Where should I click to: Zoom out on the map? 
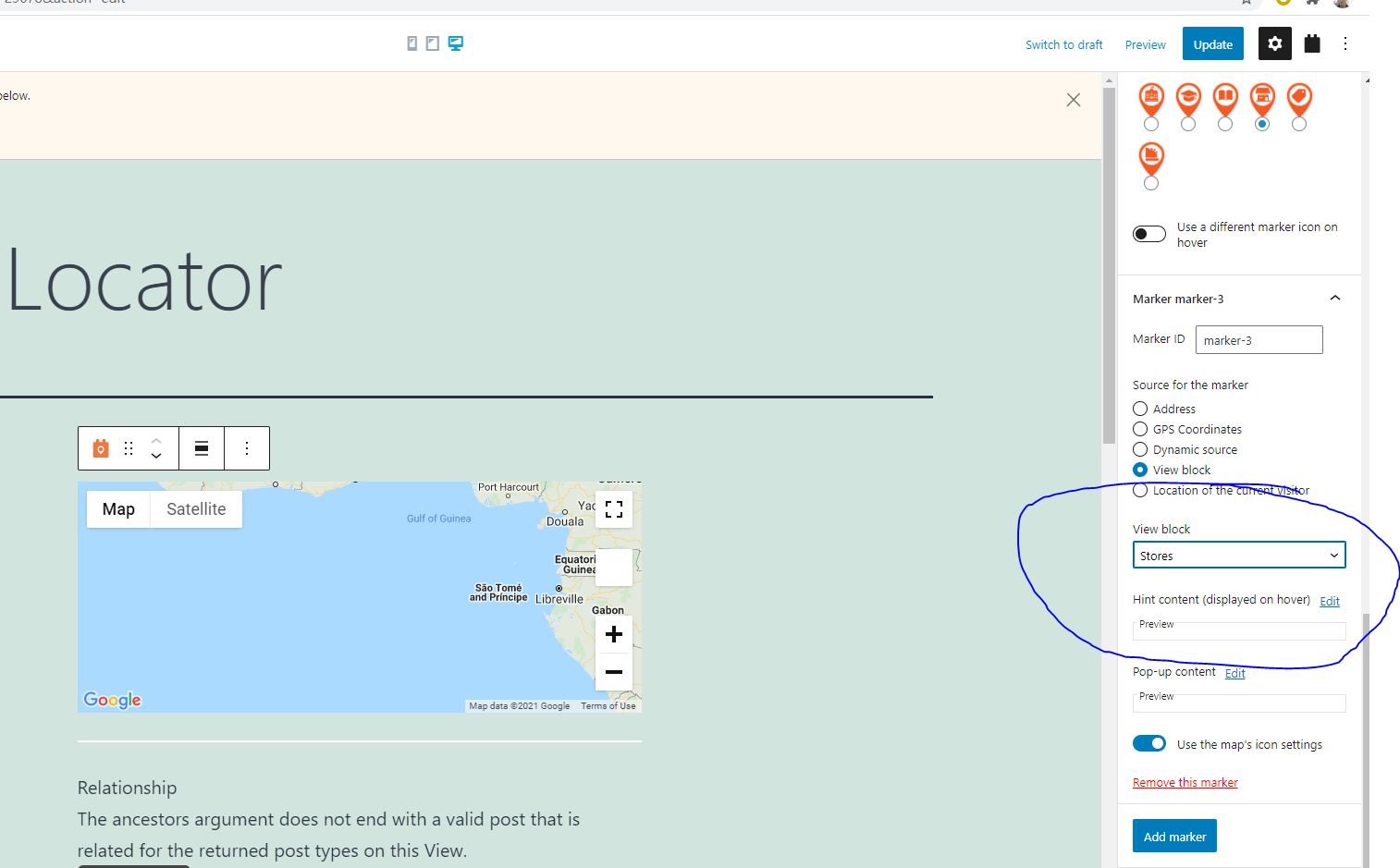click(614, 672)
